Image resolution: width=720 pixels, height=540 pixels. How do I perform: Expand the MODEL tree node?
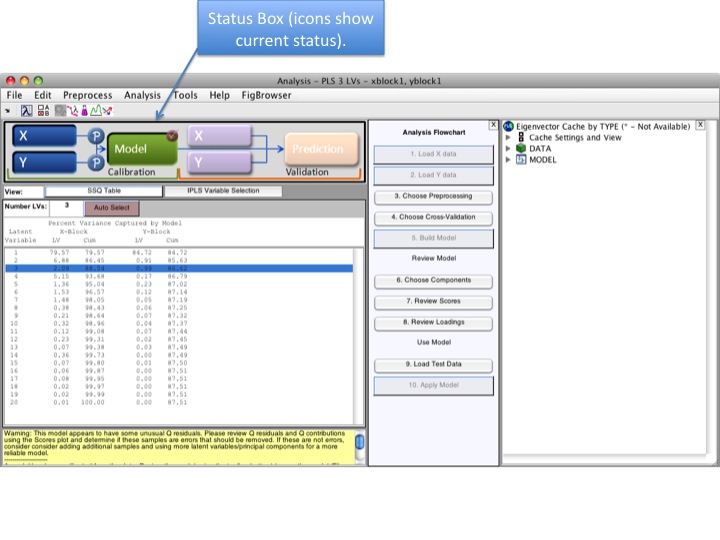509,159
